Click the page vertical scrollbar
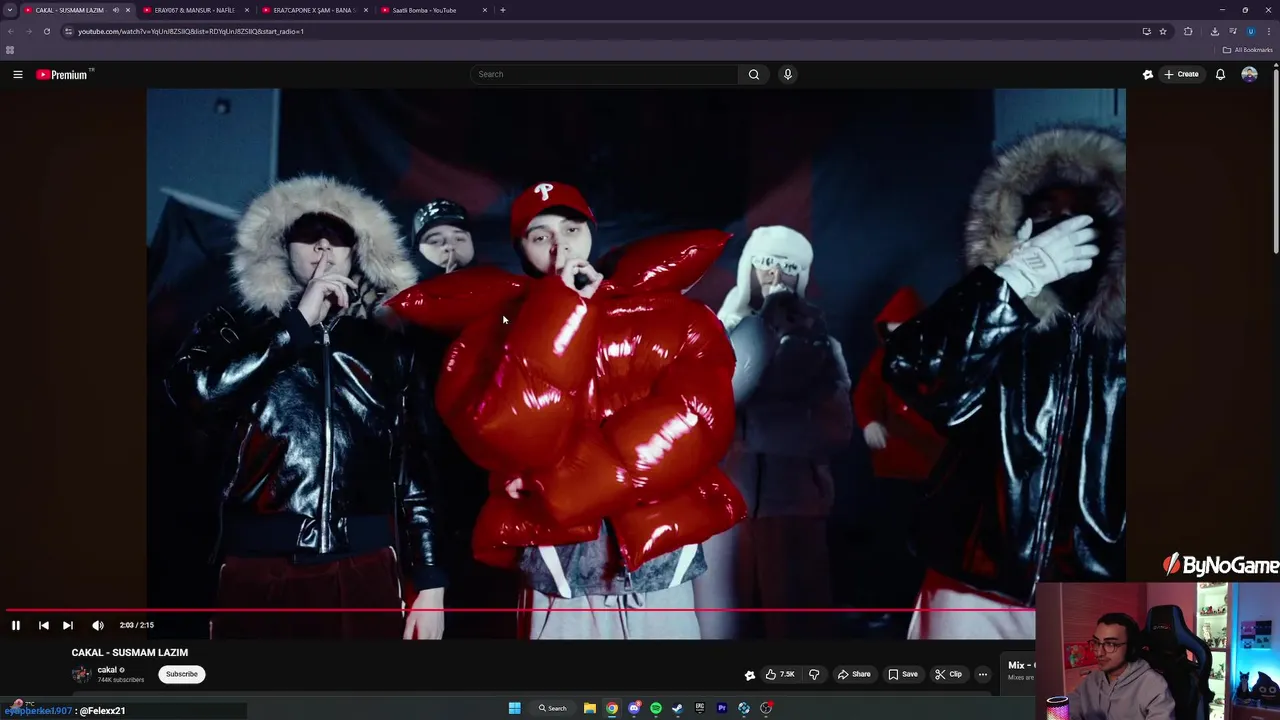Image resolution: width=1280 pixels, height=720 pixels. (x=1276, y=160)
